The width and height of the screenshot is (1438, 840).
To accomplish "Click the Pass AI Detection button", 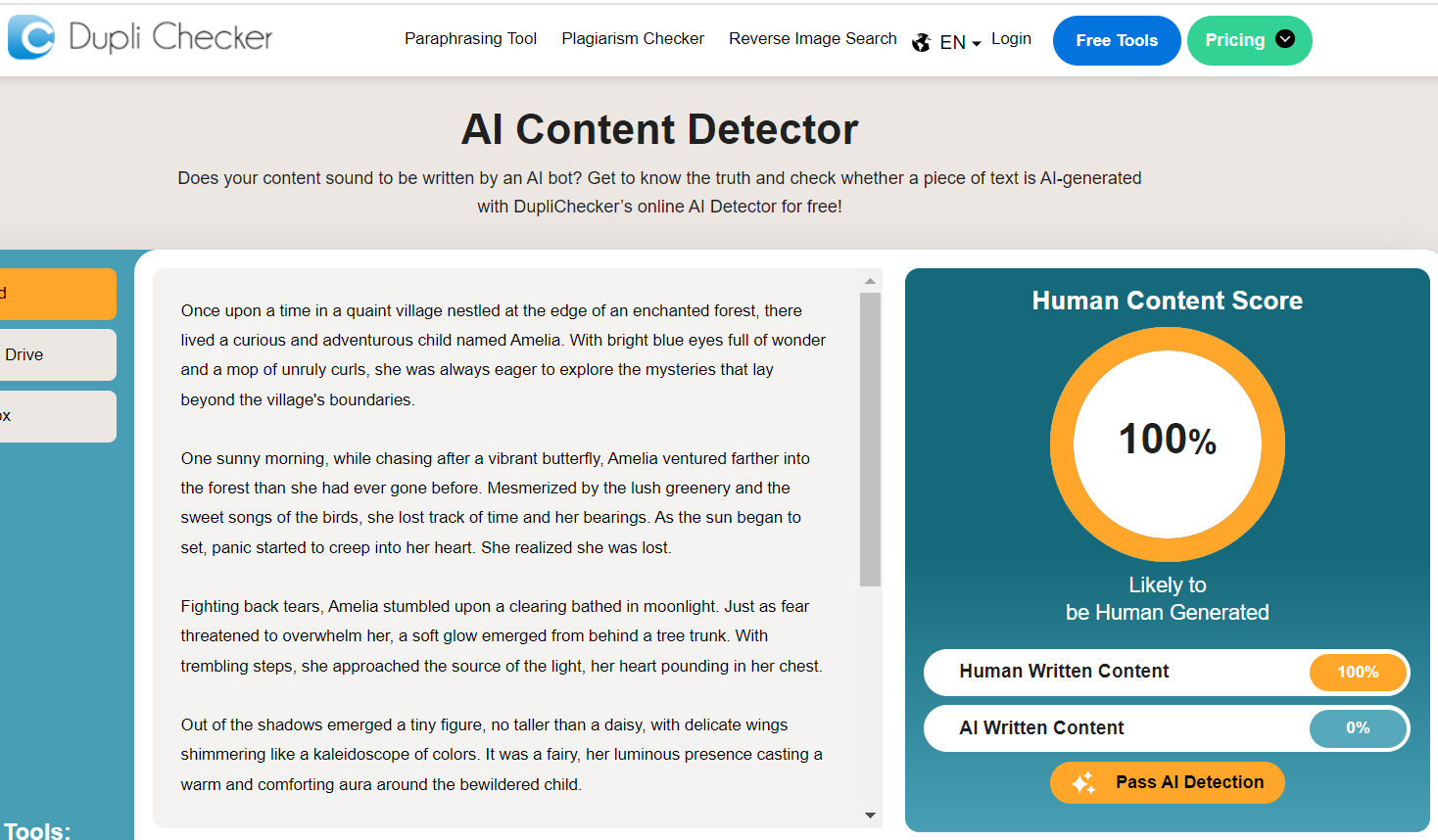I will [x=1167, y=782].
